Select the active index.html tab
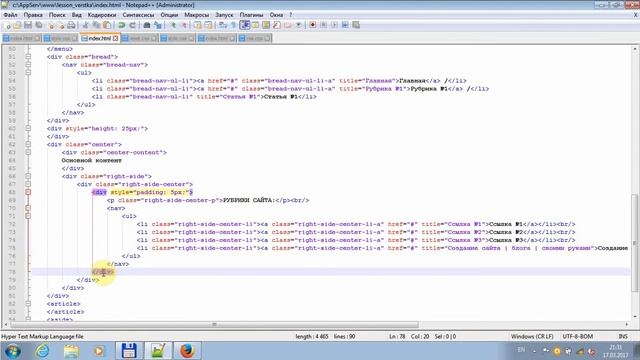Viewport: 640px width, 360px height. 99,38
